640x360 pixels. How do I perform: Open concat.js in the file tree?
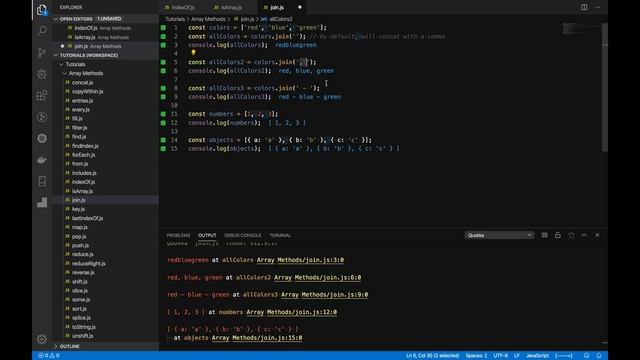pos(82,82)
